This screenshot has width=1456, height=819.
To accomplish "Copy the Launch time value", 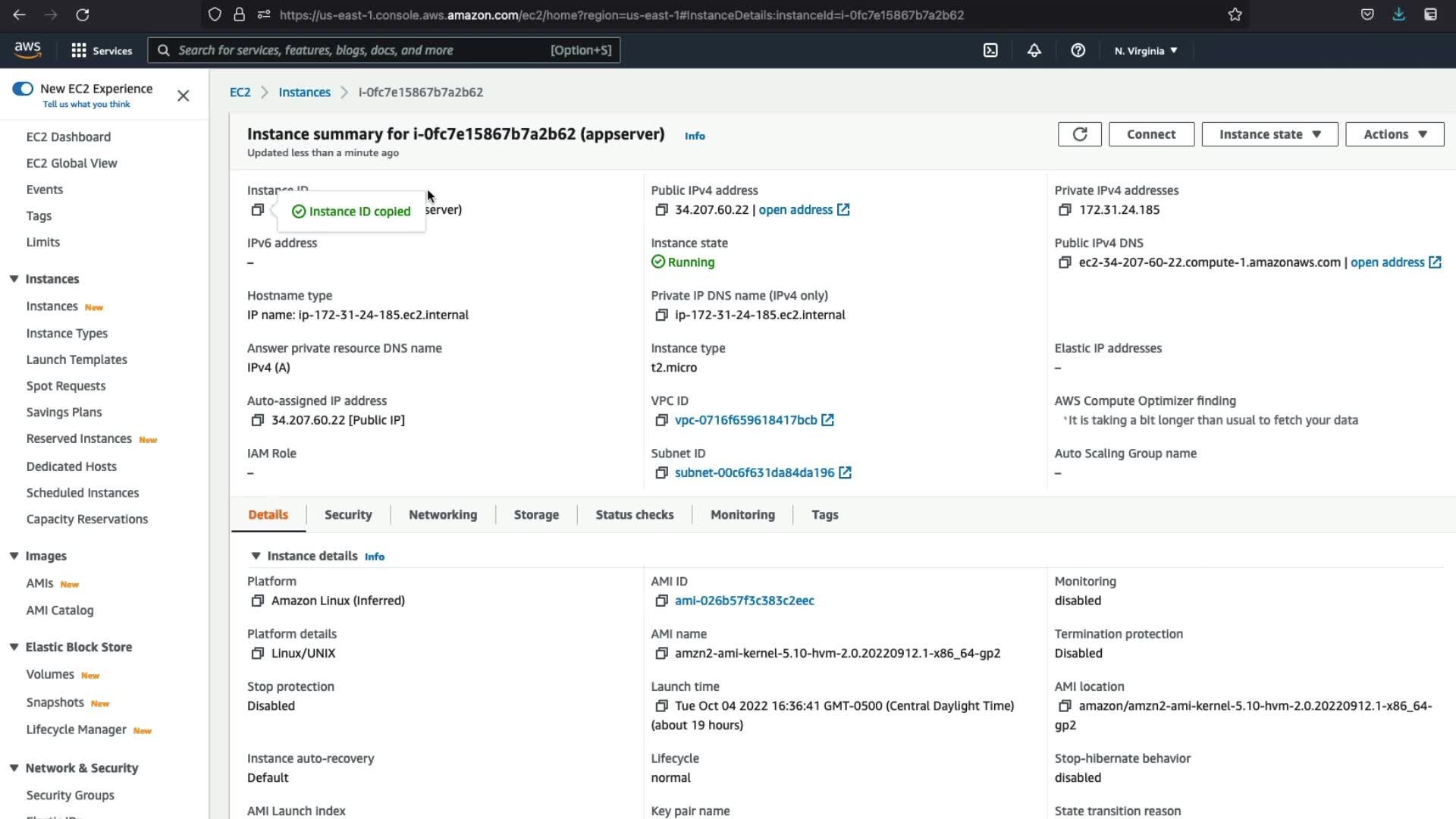I will point(661,706).
